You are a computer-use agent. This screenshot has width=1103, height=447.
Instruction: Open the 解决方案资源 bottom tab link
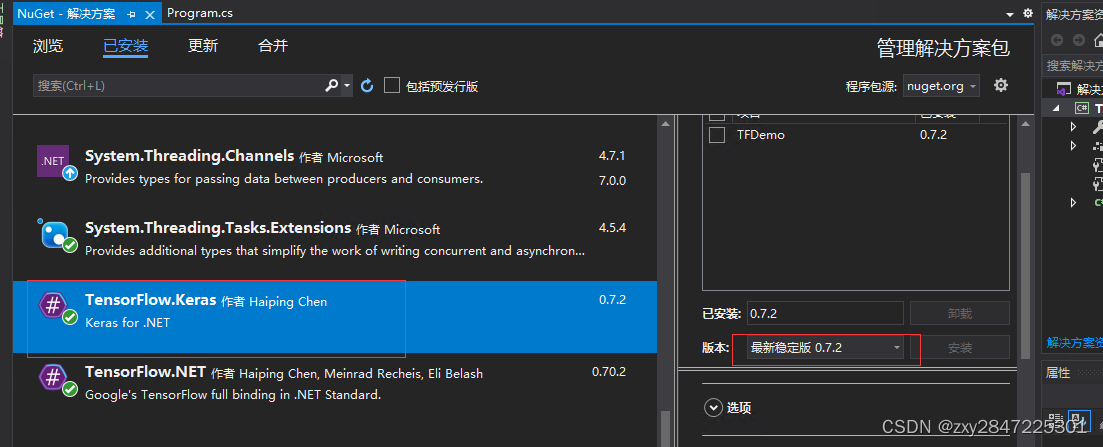click(1074, 343)
